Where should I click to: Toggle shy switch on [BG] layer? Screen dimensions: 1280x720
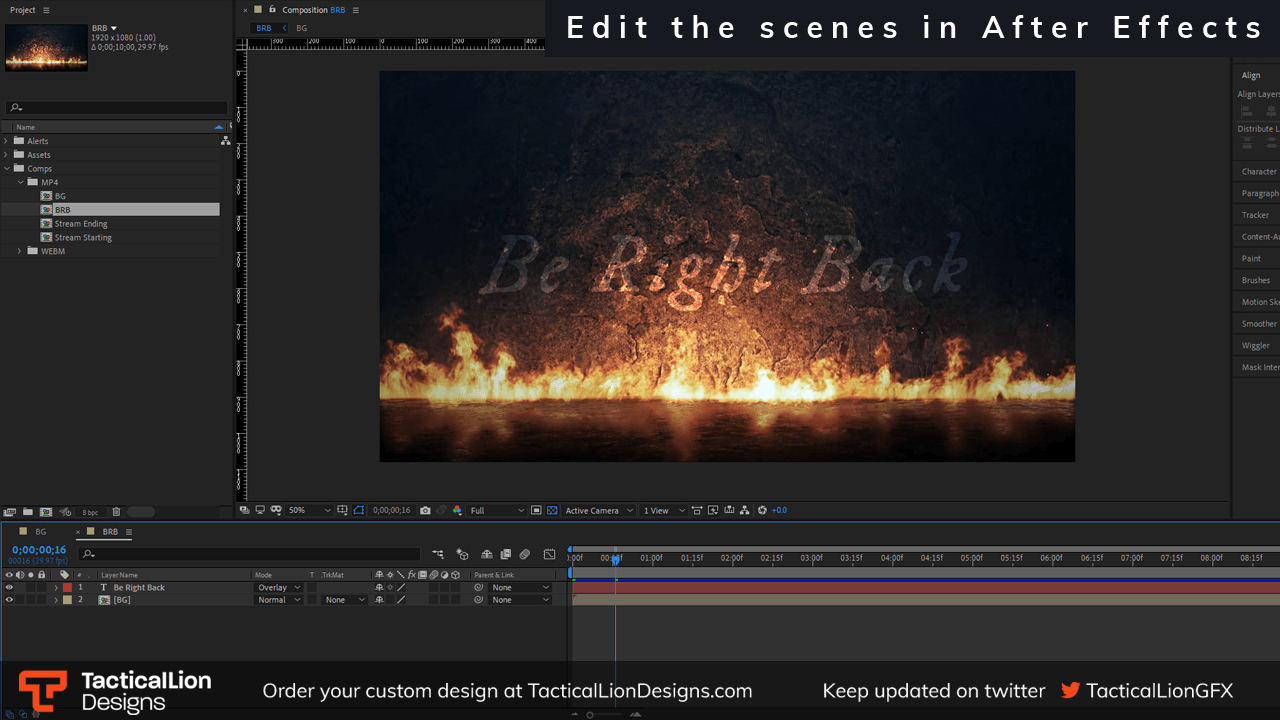(379, 600)
